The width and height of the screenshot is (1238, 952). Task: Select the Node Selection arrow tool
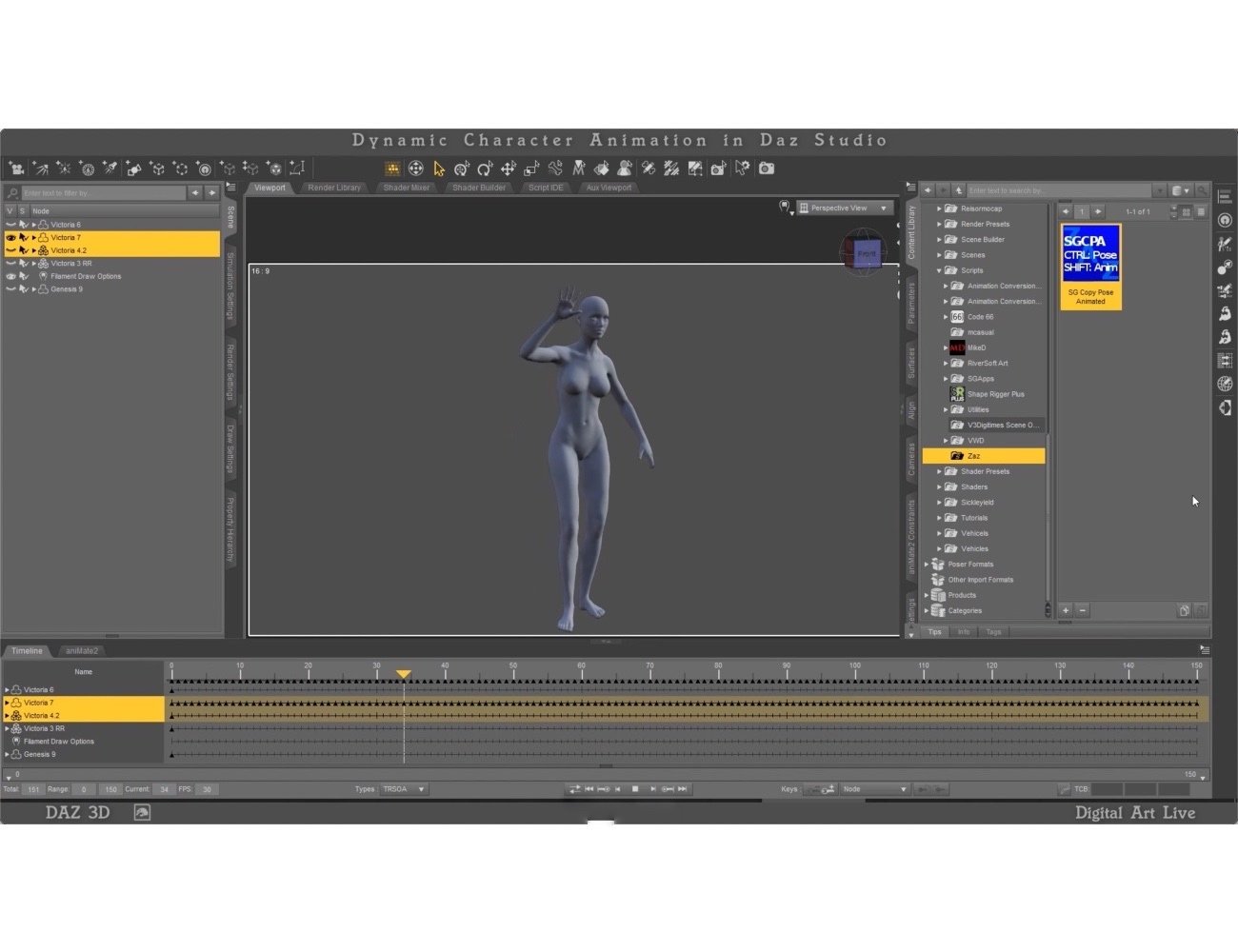[x=438, y=168]
